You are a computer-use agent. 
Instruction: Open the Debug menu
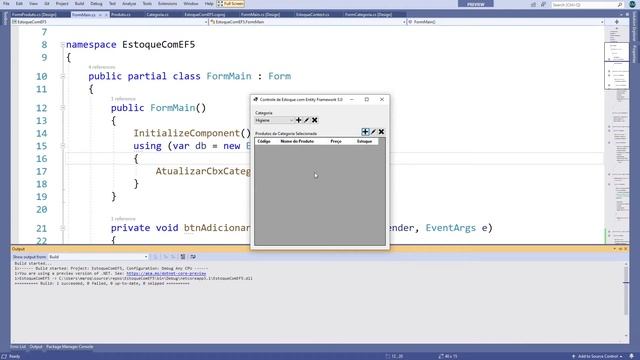(x=96, y=4)
